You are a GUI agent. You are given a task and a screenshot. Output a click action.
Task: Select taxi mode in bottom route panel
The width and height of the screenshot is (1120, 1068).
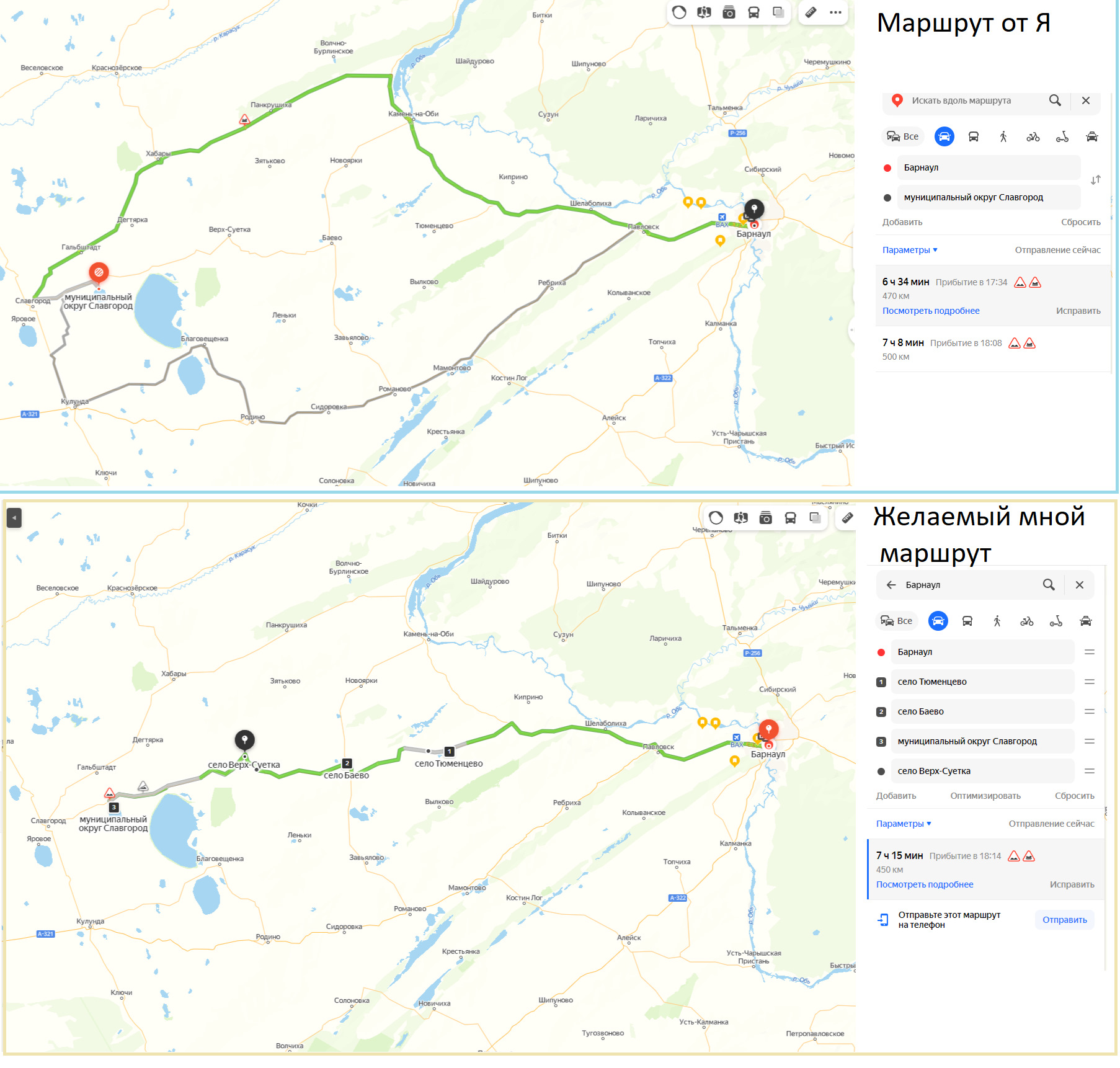click(x=1086, y=621)
